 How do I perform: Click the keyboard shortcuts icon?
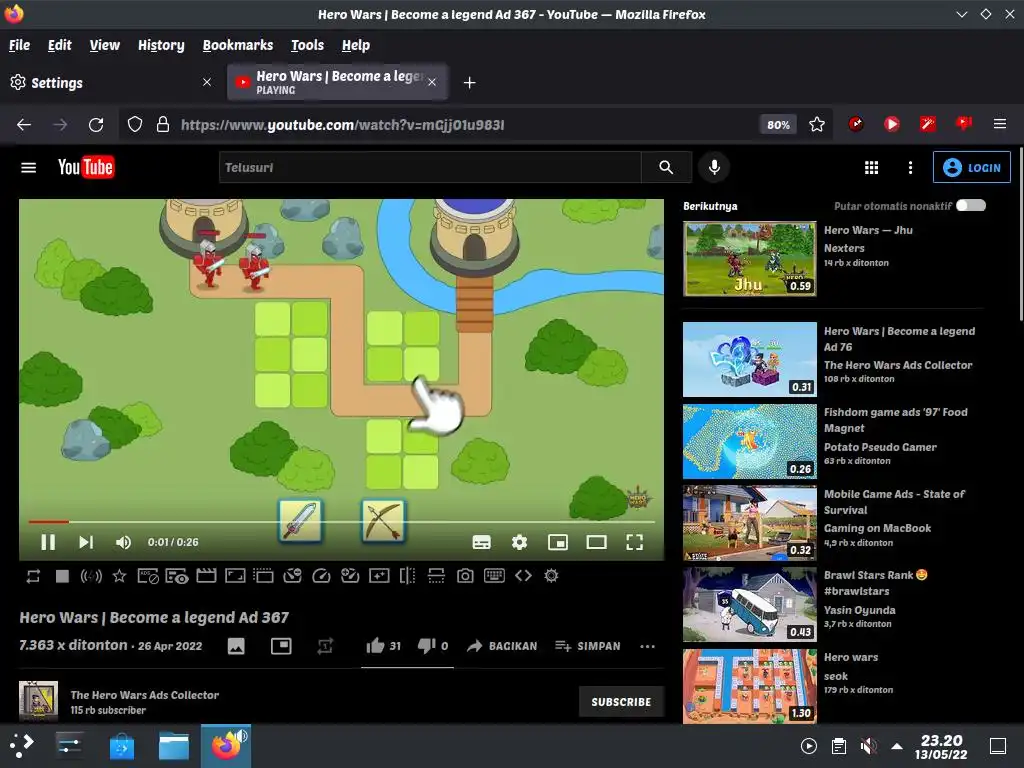tap(494, 576)
